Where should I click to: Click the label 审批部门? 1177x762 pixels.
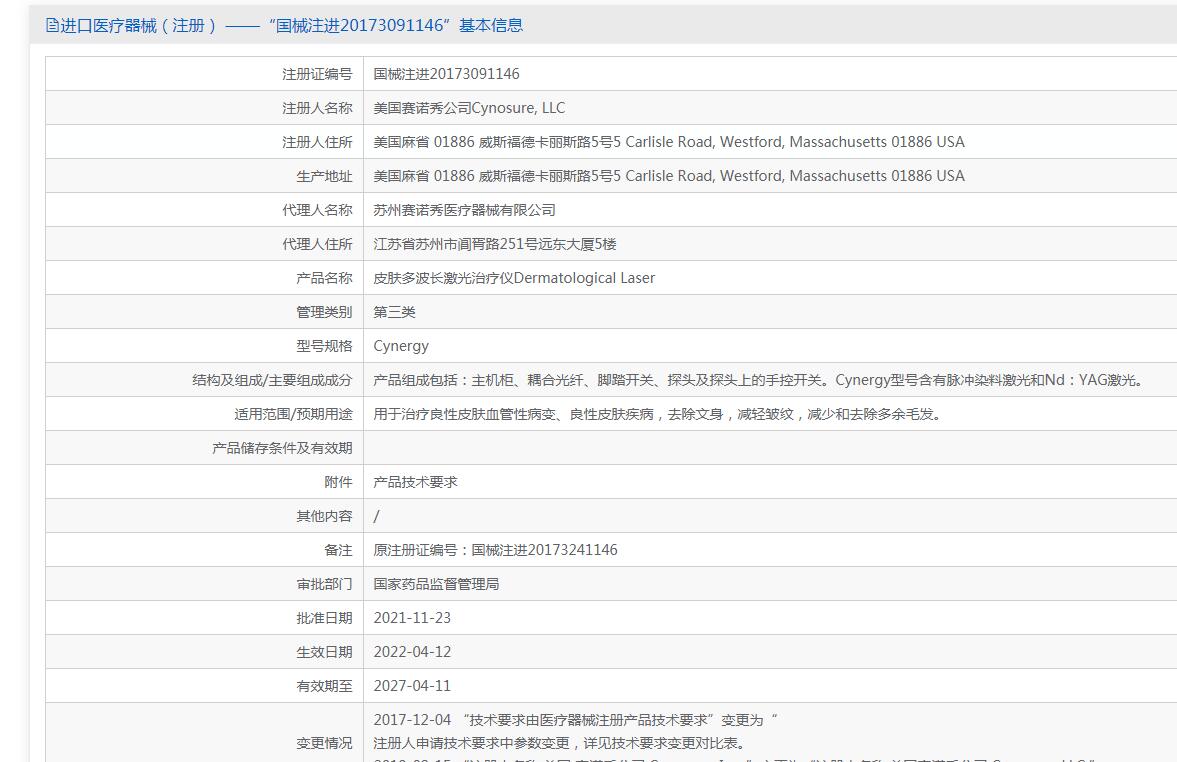pos(324,584)
